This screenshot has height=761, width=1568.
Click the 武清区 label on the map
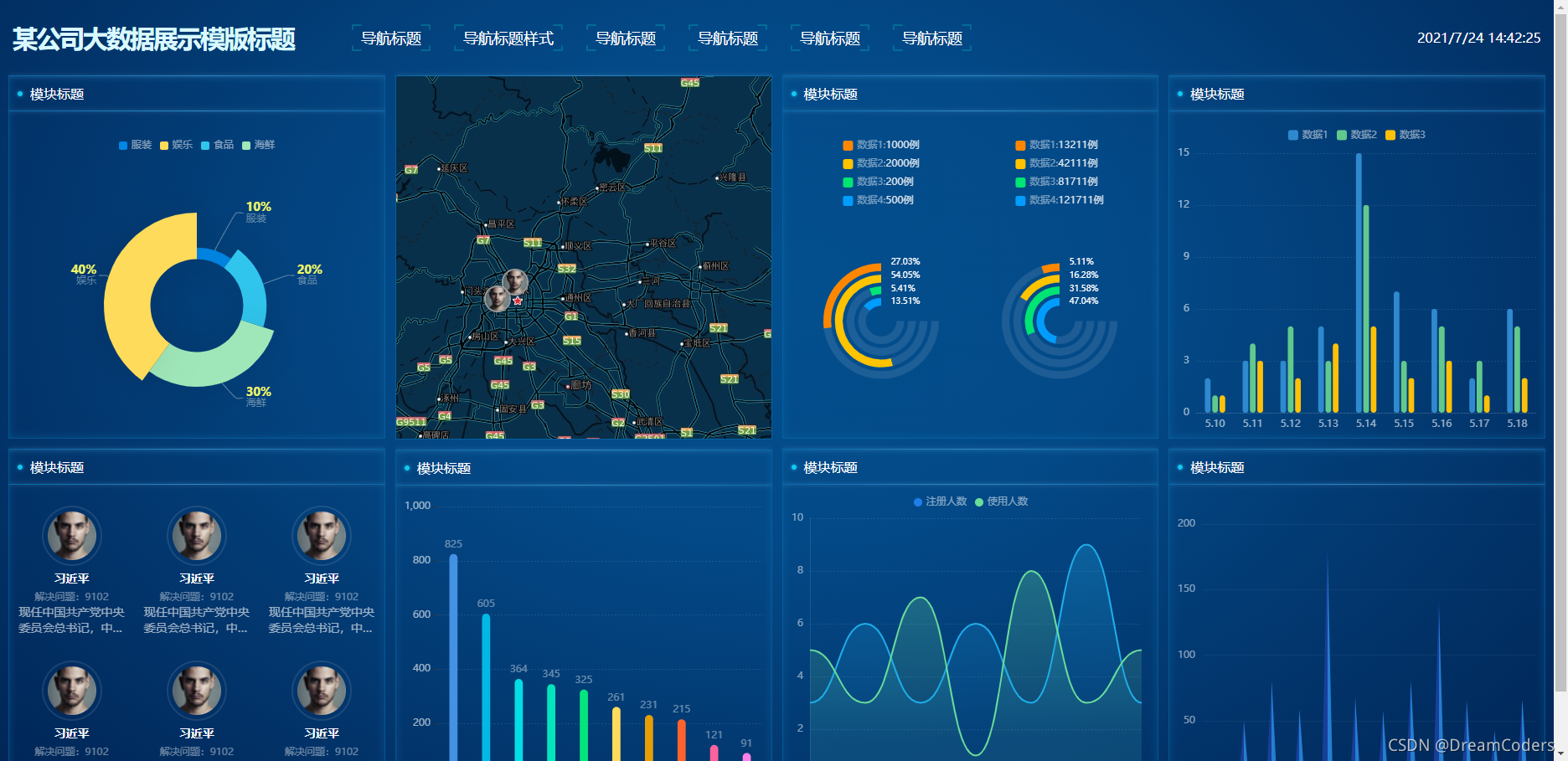click(x=650, y=422)
